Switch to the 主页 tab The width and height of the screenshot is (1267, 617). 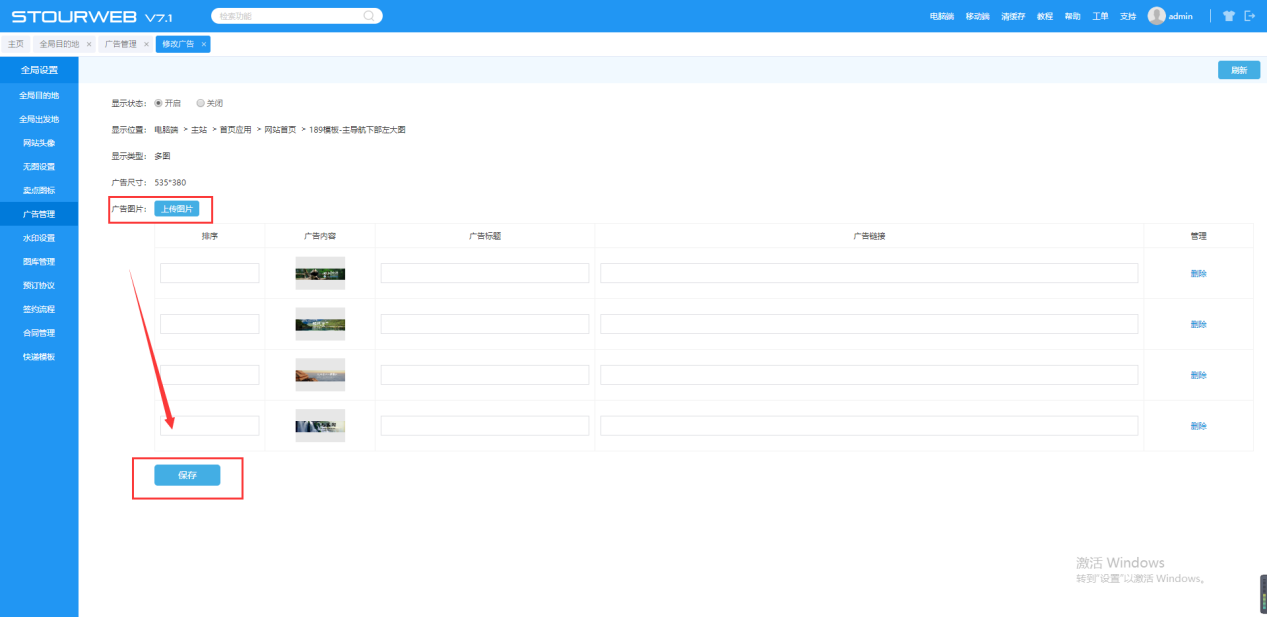15,44
